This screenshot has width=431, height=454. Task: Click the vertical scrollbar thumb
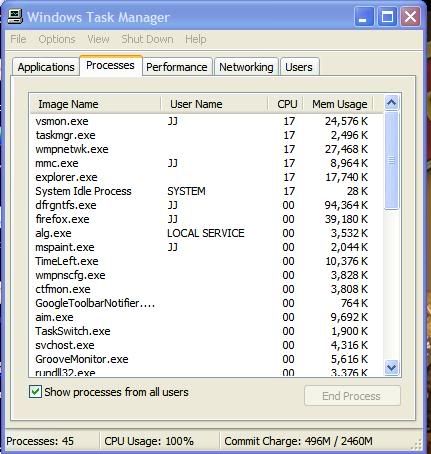(x=391, y=161)
